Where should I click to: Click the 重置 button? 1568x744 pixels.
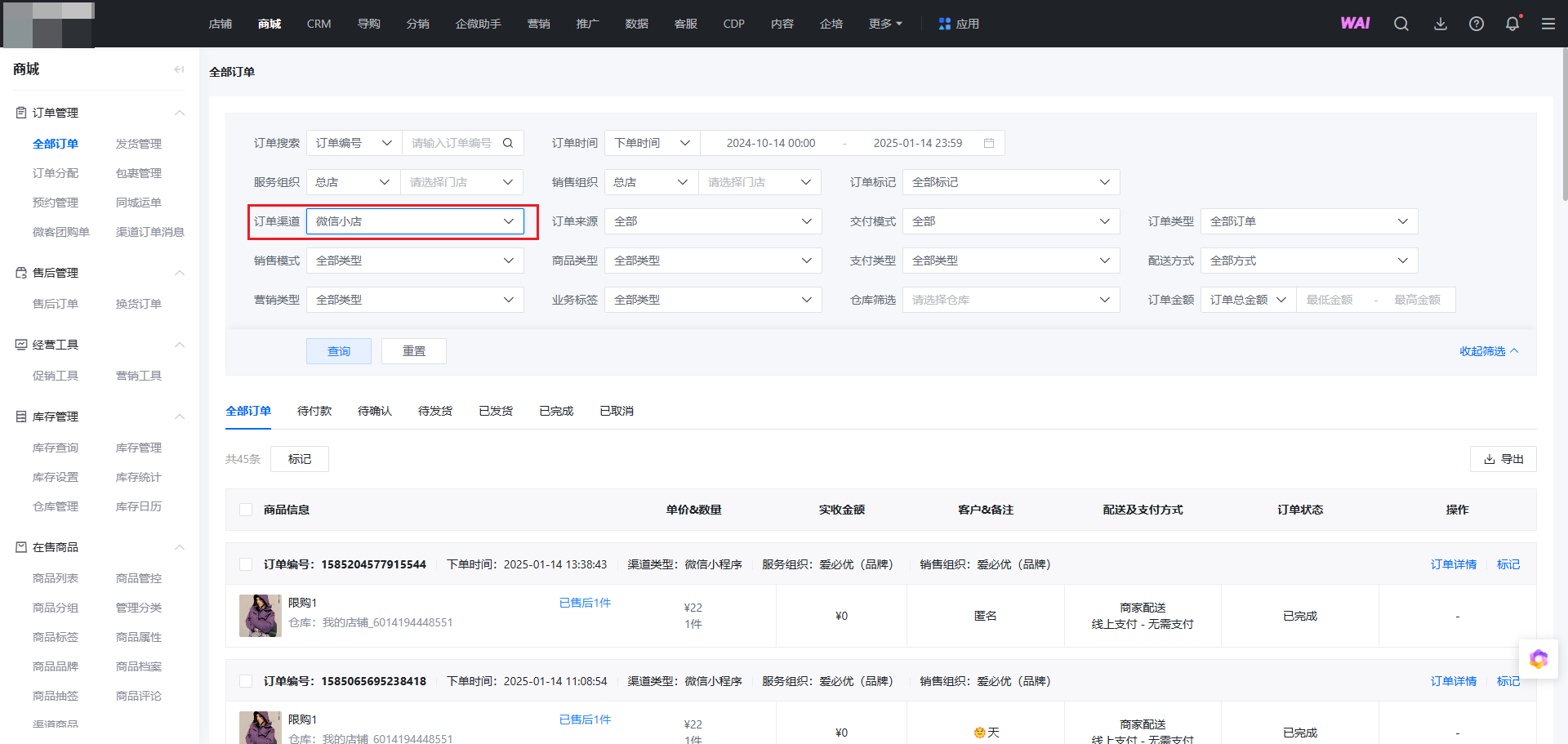click(x=414, y=351)
